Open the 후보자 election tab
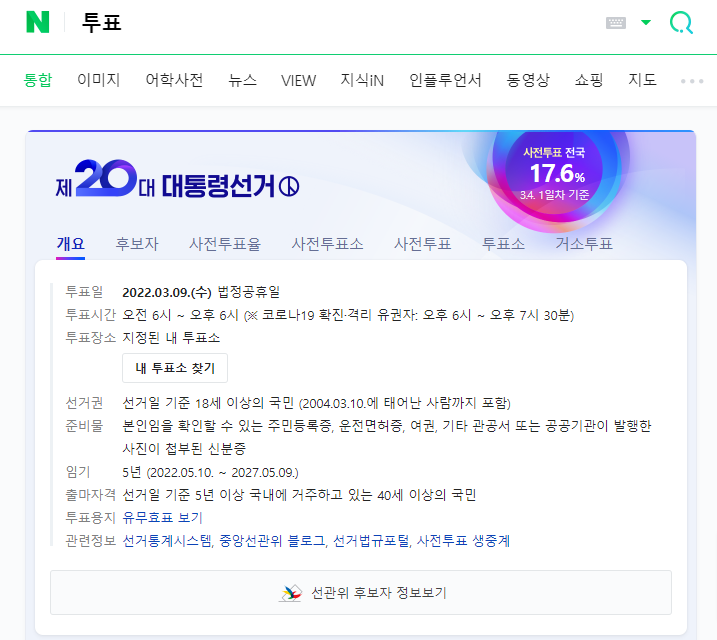Image resolution: width=717 pixels, height=640 pixels. coord(137,244)
